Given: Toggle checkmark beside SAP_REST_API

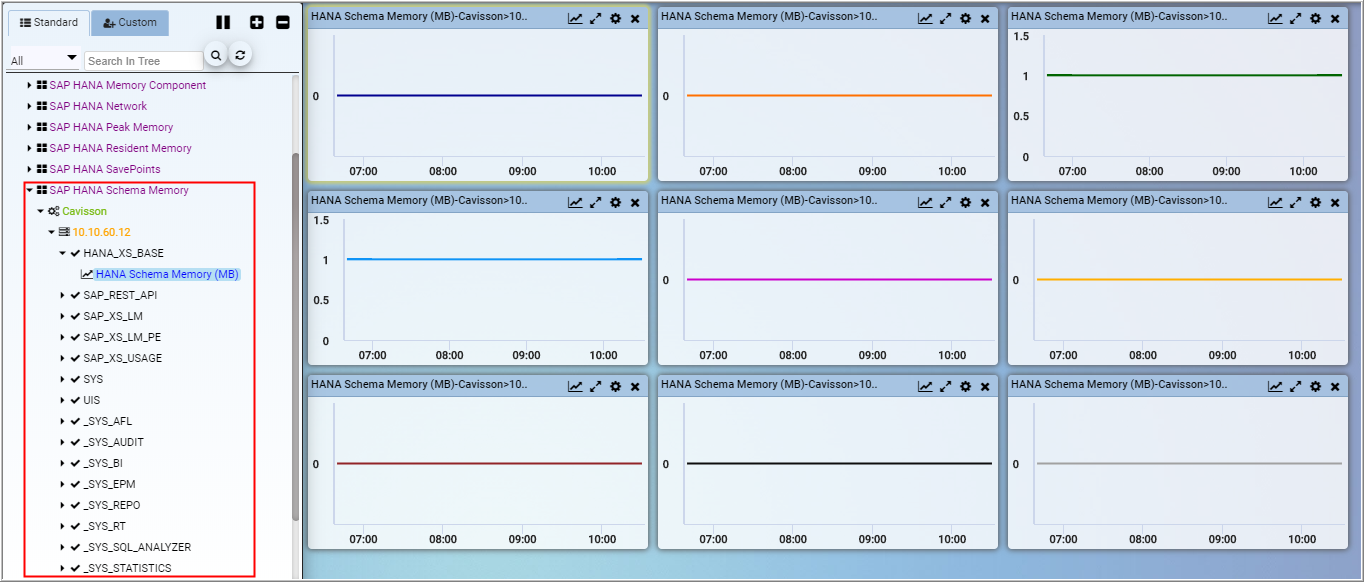Looking at the screenshot, I should (75, 295).
